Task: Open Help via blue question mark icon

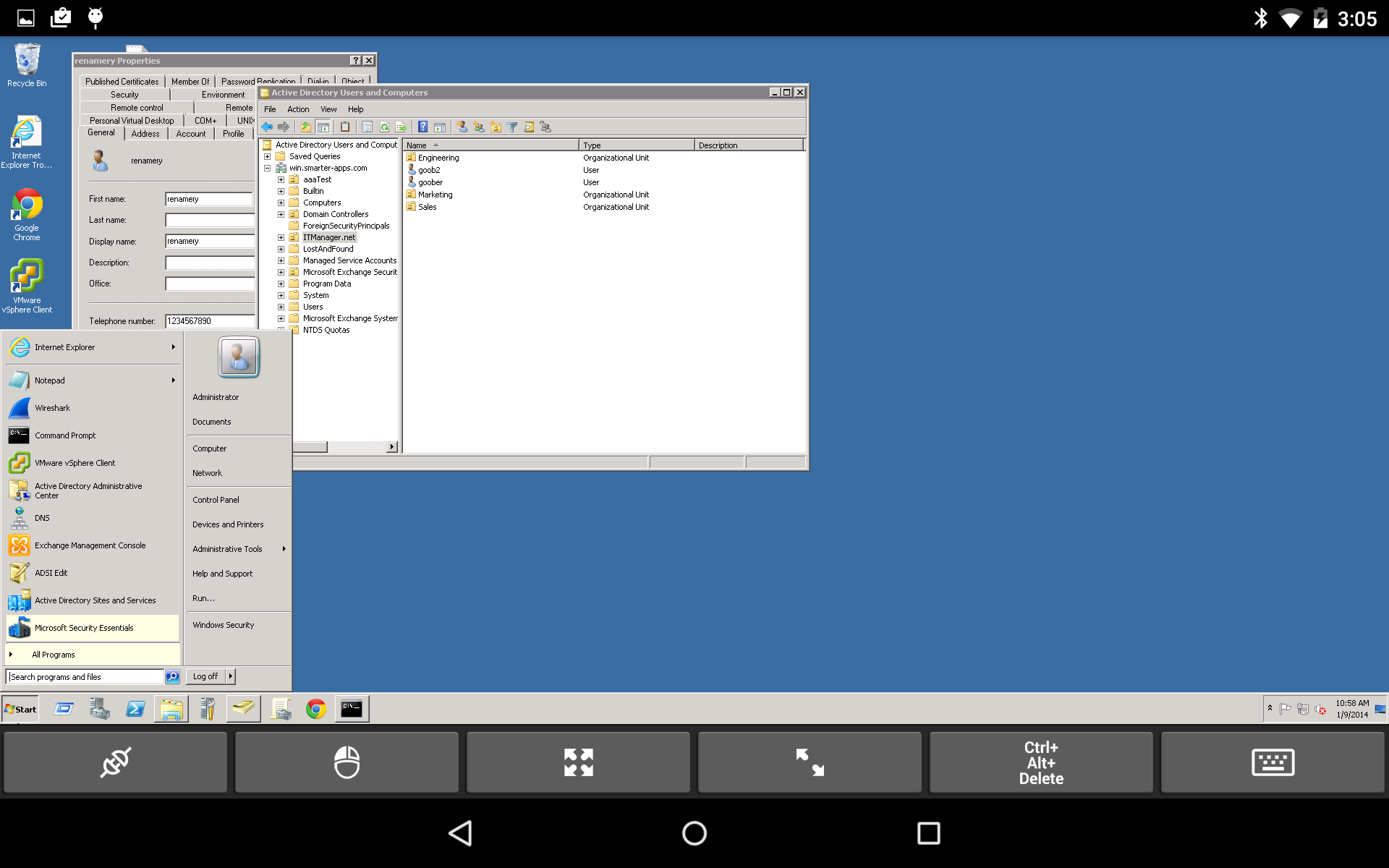Action: point(422,127)
